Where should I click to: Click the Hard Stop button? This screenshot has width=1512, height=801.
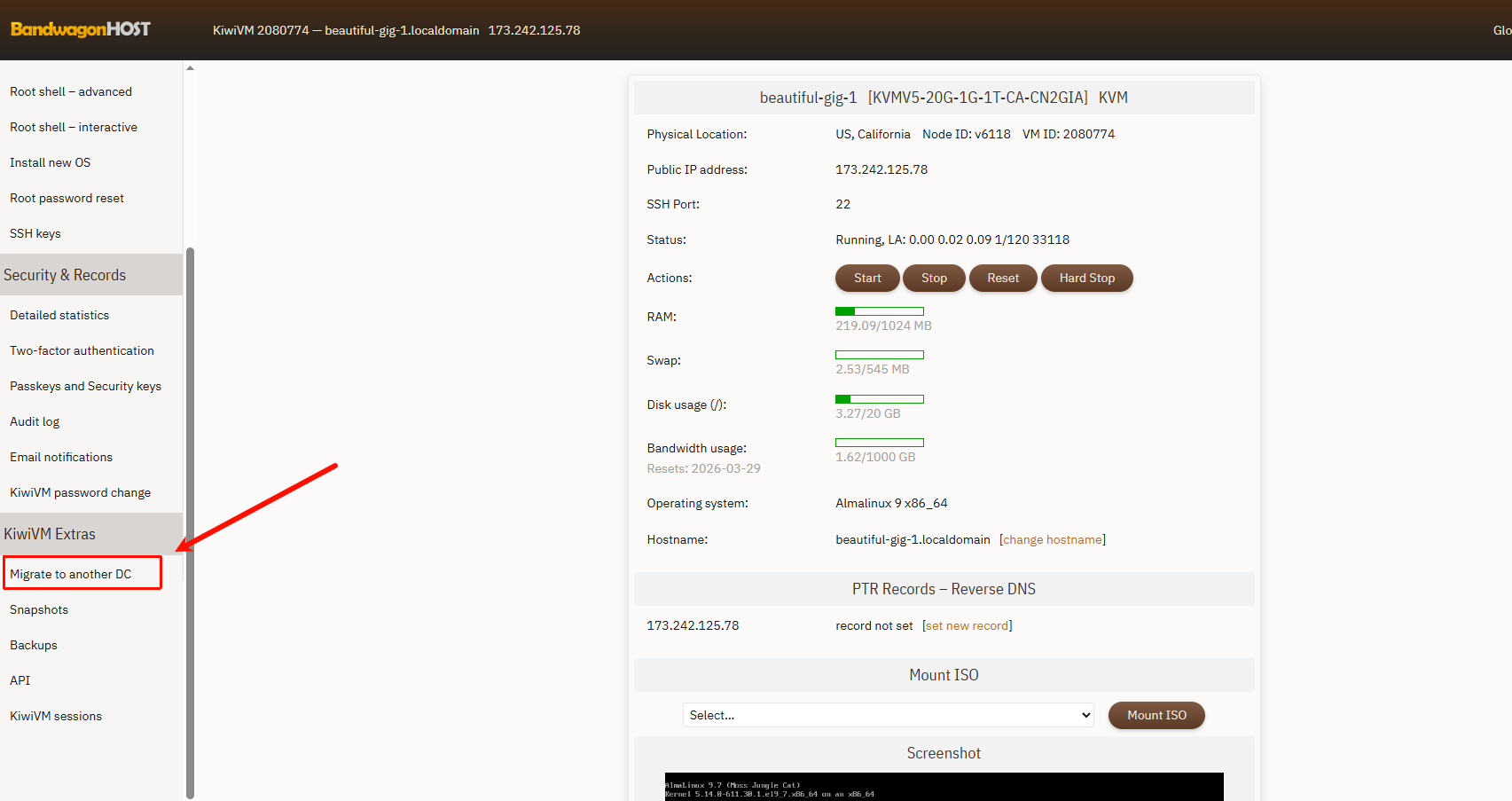click(1086, 278)
